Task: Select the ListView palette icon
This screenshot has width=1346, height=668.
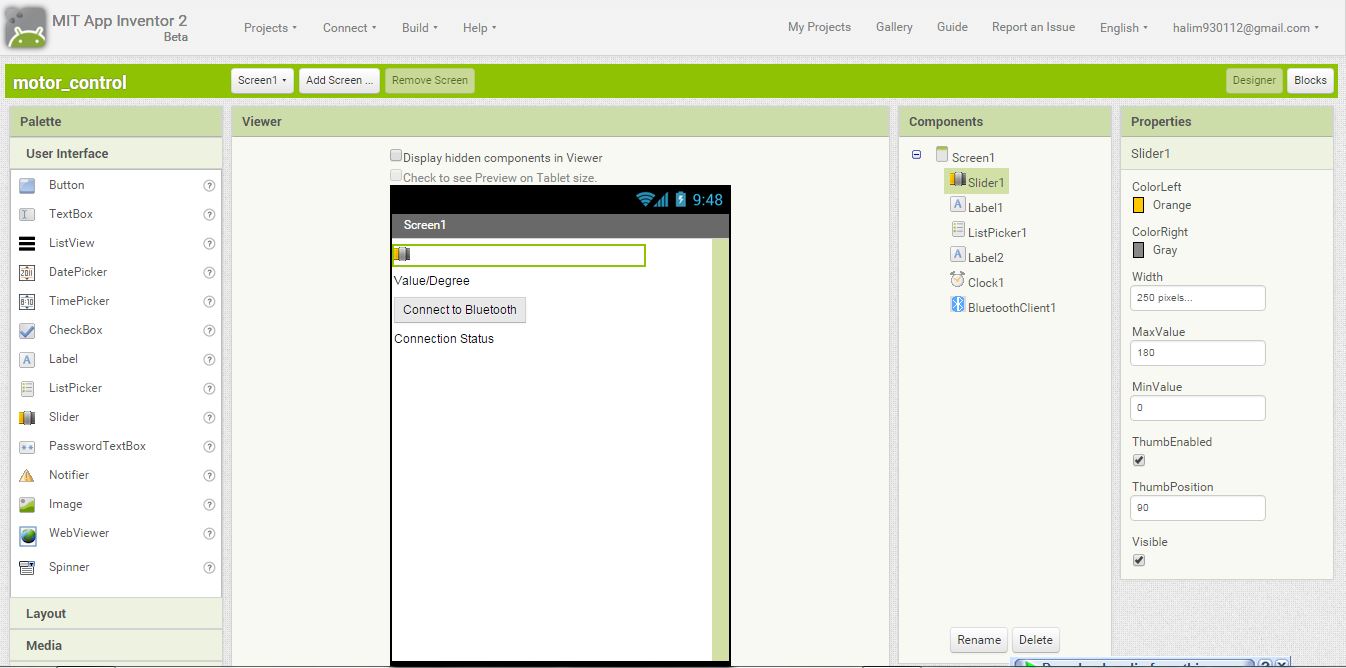Action: [28, 243]
